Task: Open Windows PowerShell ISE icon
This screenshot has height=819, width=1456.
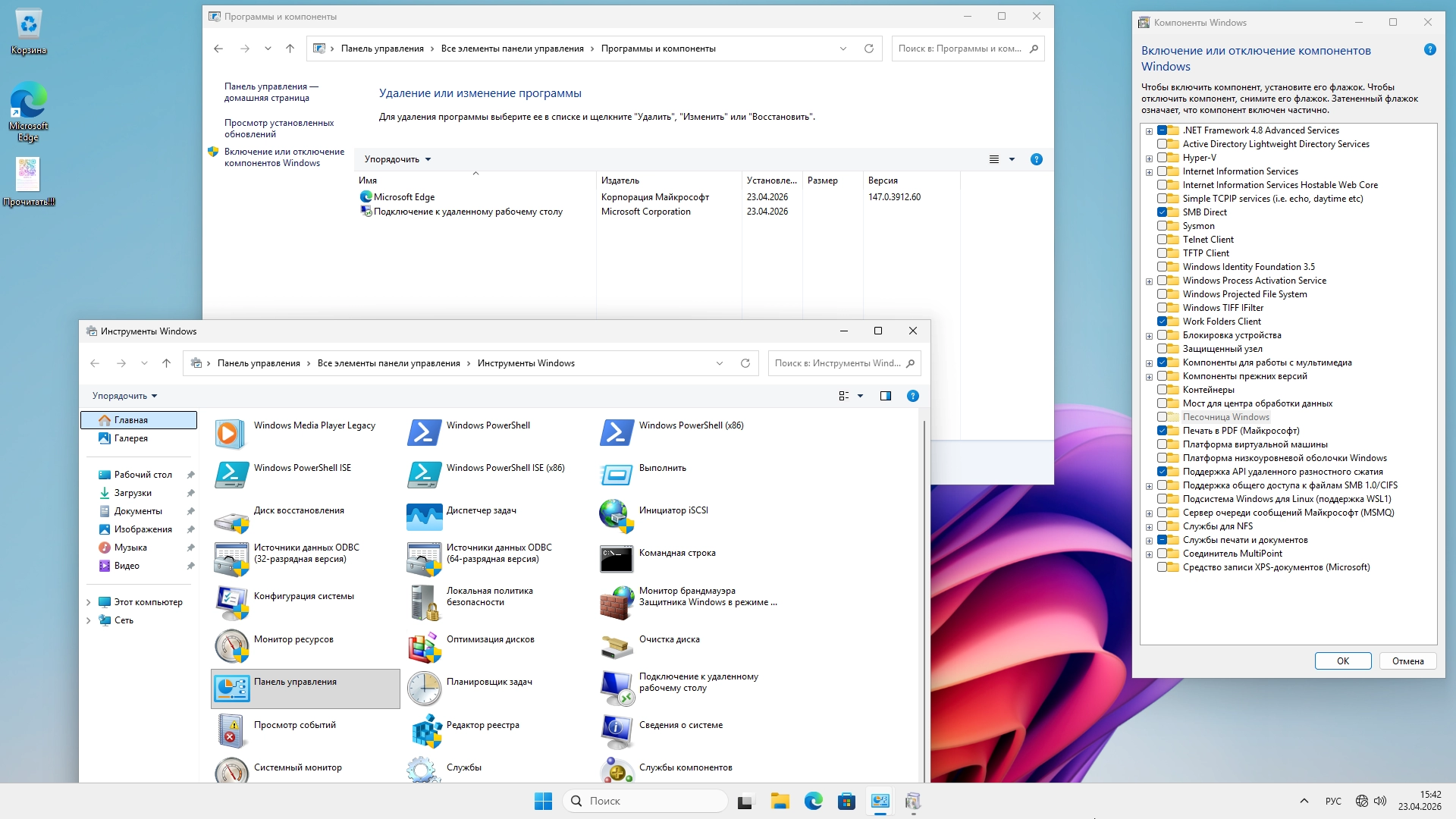Action: 231,474
